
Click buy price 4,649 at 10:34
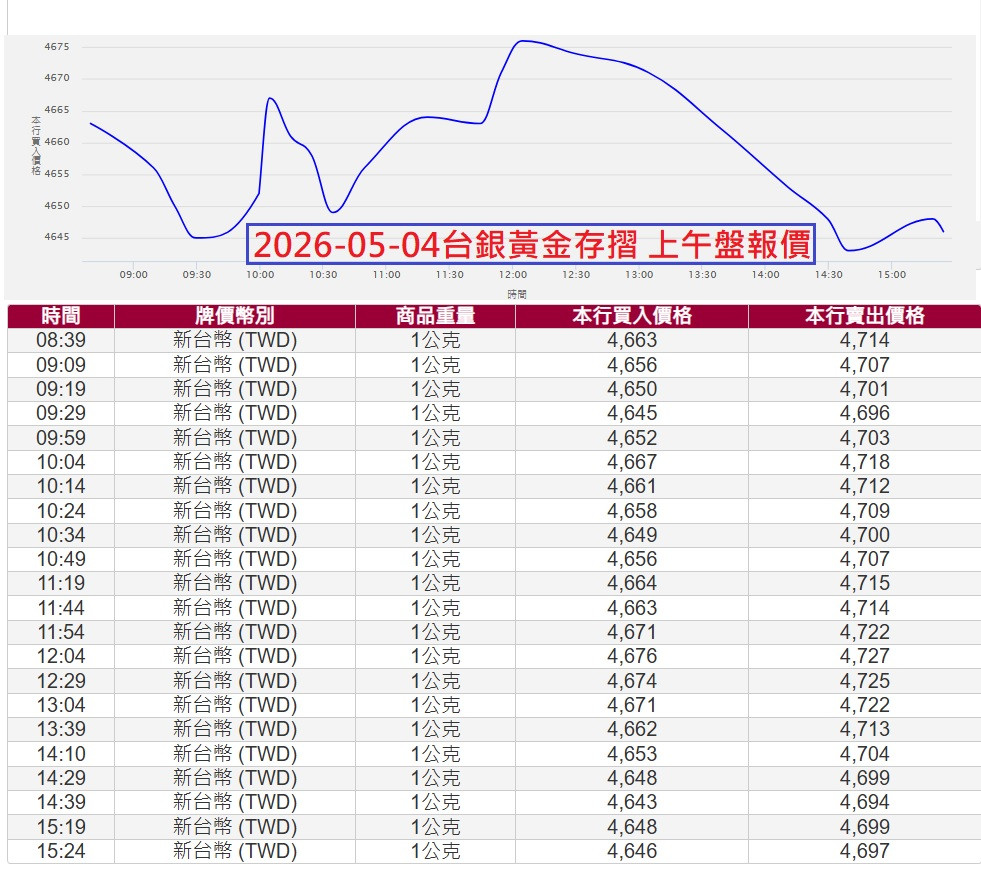coord(632,535)
